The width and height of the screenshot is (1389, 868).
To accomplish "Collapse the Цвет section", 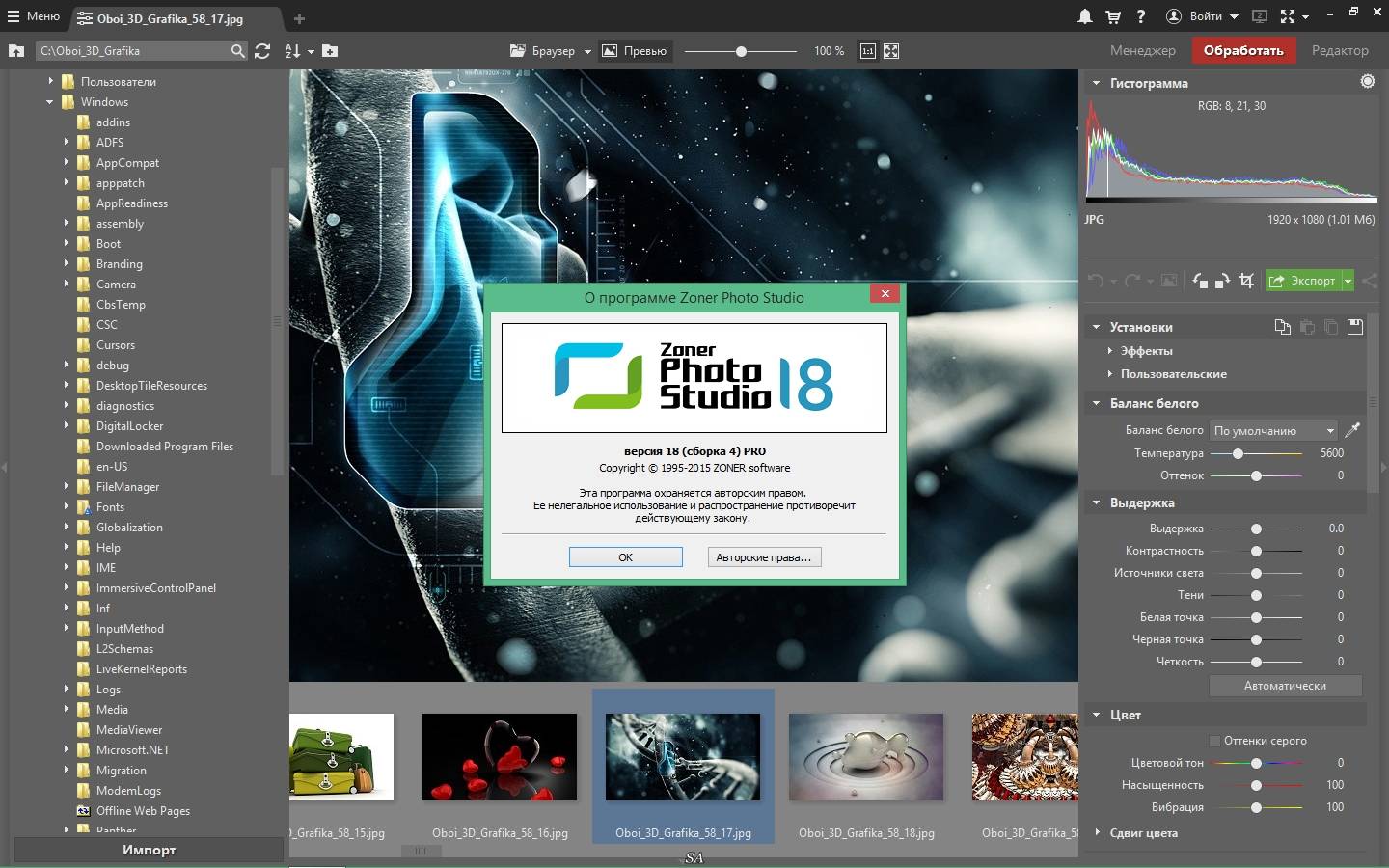I will (x=1096, y=715).
